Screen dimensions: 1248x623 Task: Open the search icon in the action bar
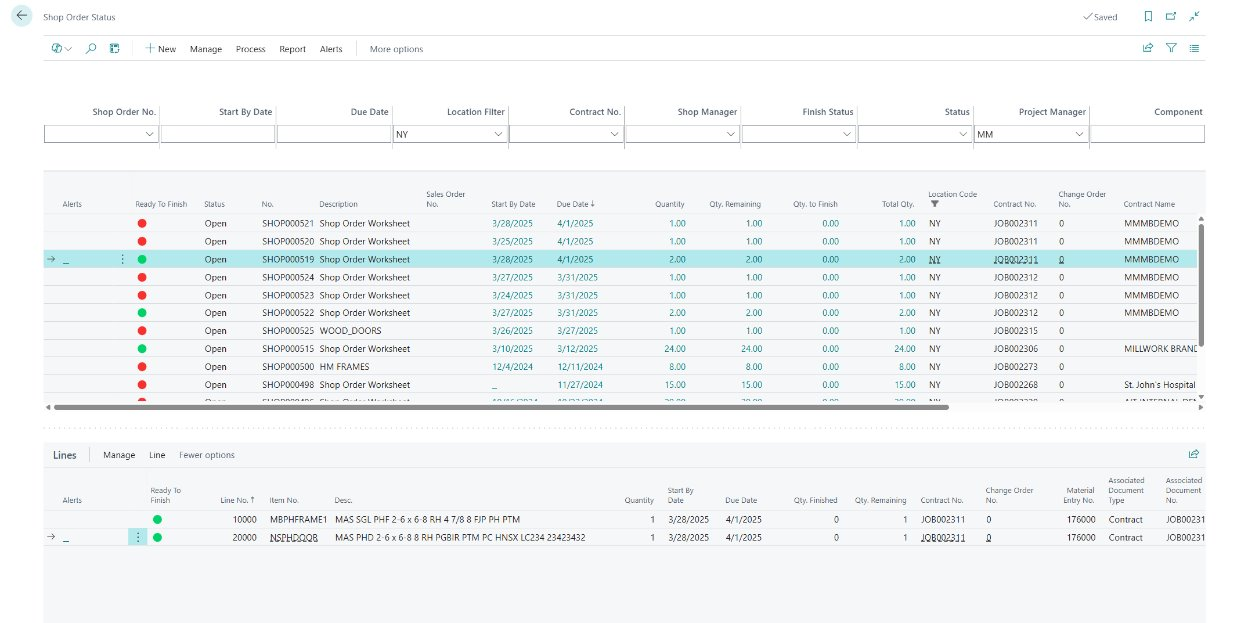(90, 48)
